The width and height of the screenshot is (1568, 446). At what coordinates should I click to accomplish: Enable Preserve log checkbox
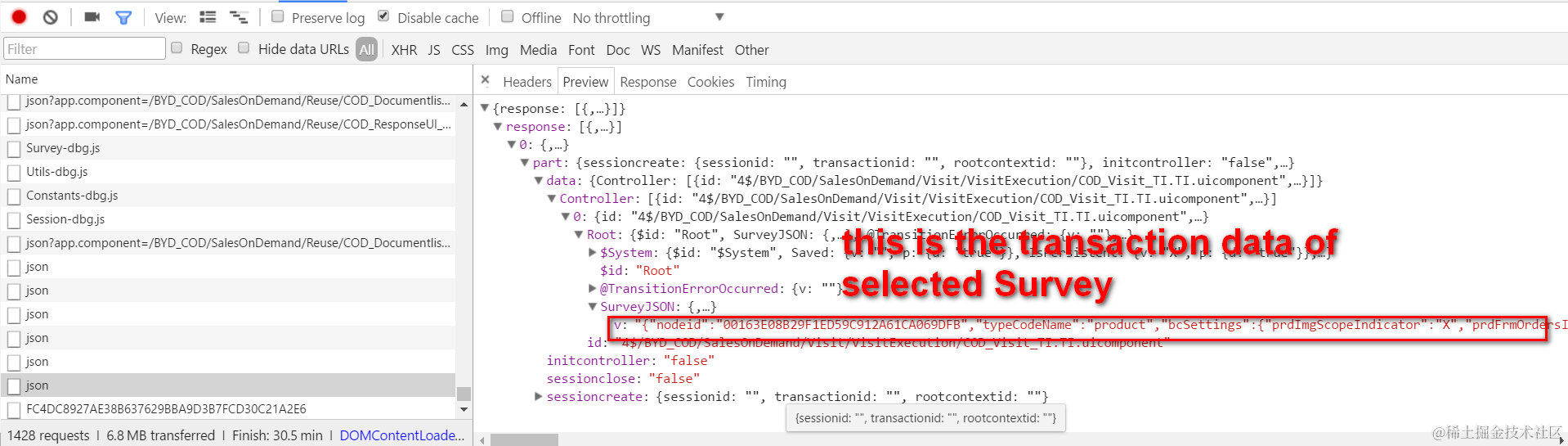pyautogui.click(x=278, y=16)
